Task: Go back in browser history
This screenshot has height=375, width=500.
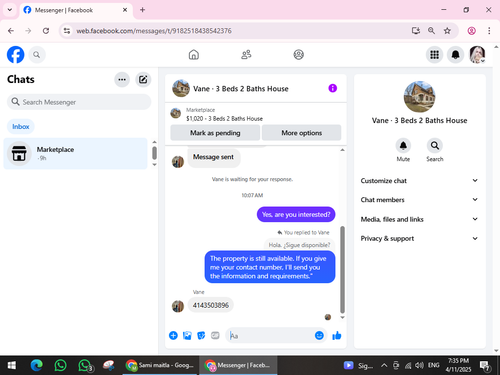Action: click(11, 31)
